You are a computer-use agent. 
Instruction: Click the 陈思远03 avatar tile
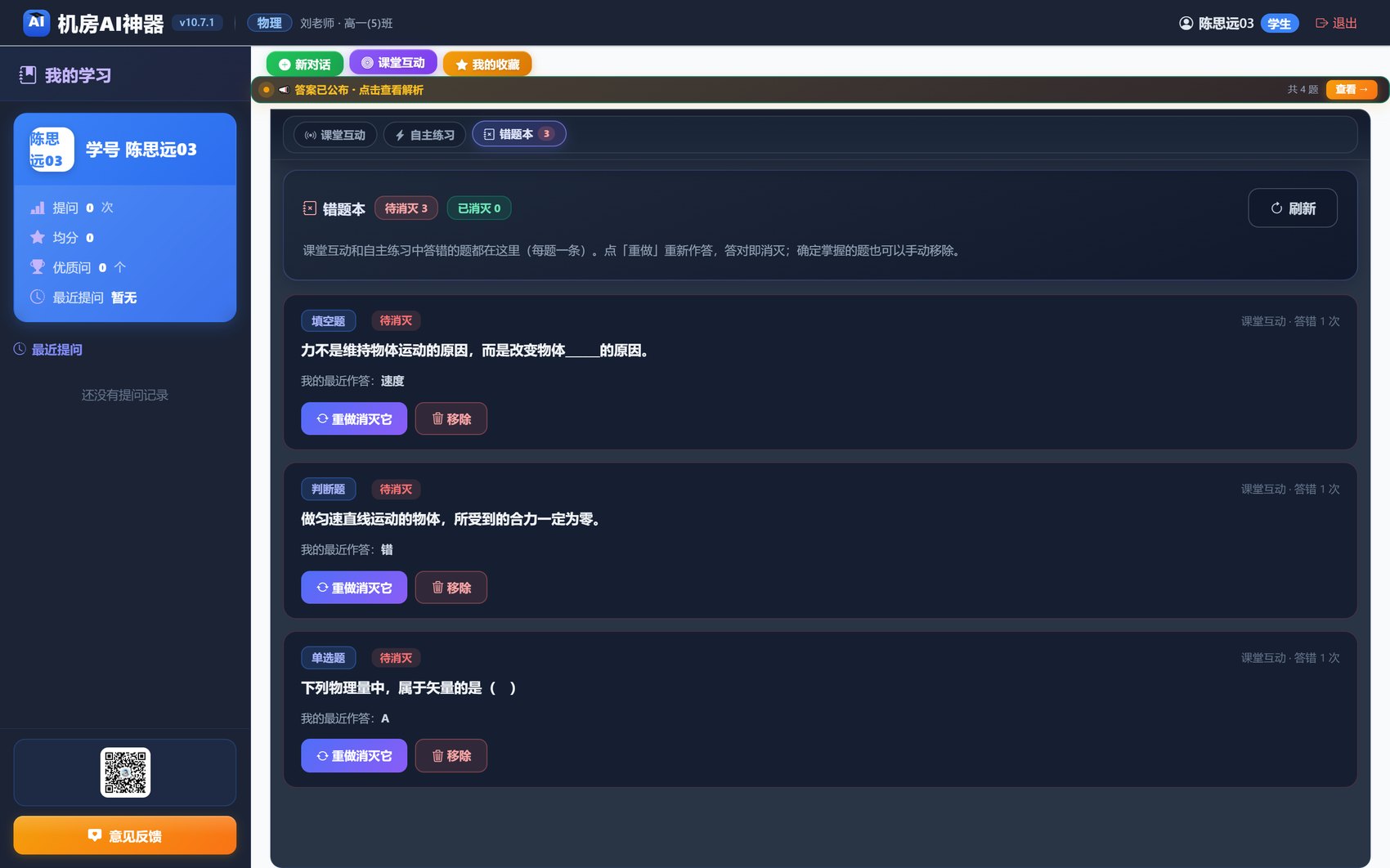52,150
